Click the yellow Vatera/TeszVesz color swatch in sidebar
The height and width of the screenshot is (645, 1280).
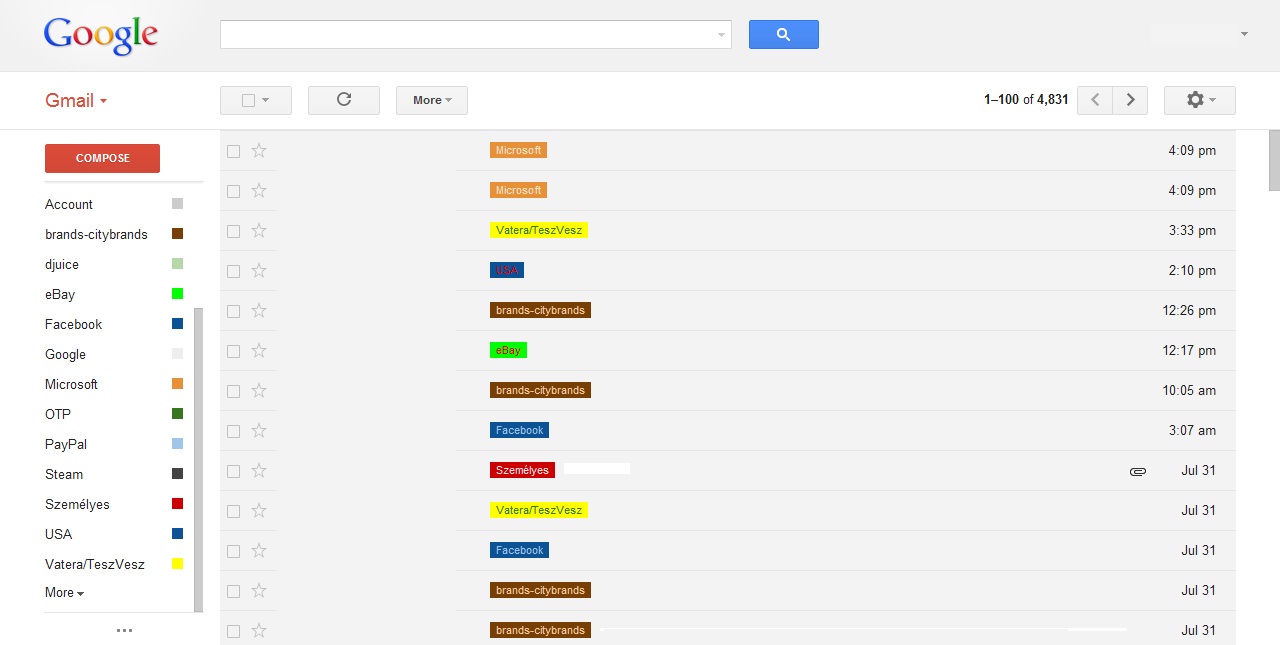pos(177,564)
